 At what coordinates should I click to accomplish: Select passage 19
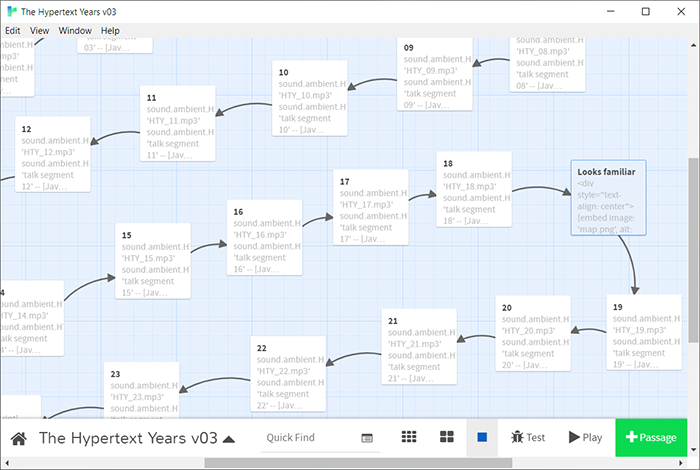(x=644, y=332)
